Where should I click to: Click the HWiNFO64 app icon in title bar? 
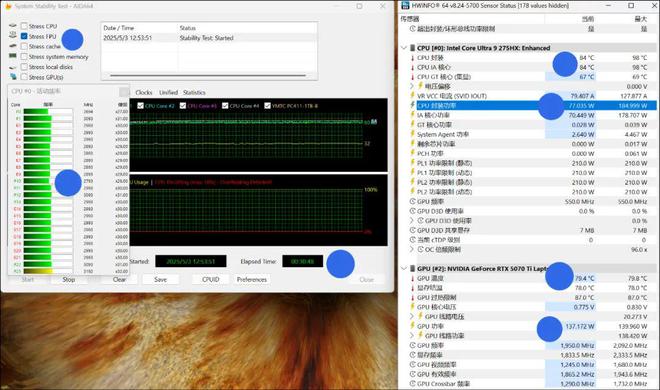[405, 5]
